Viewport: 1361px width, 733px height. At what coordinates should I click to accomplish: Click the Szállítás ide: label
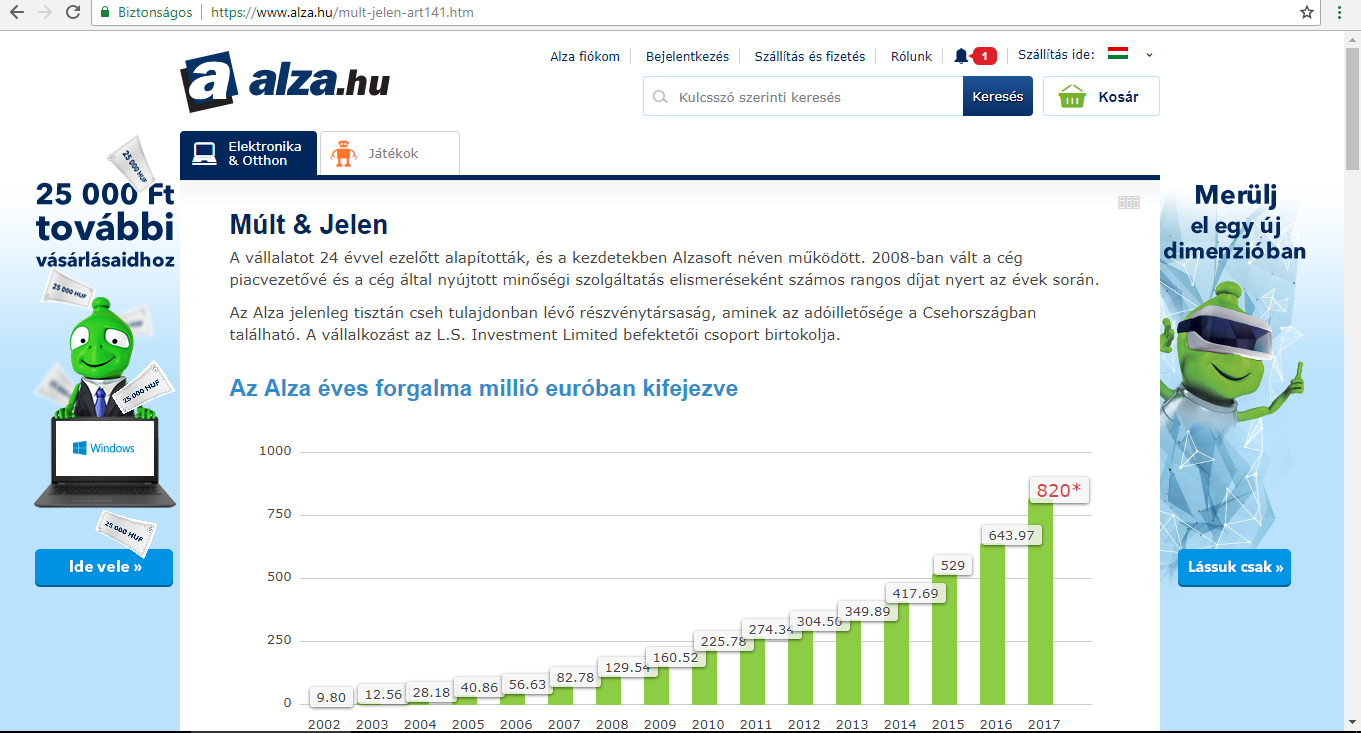(1056, 55)
